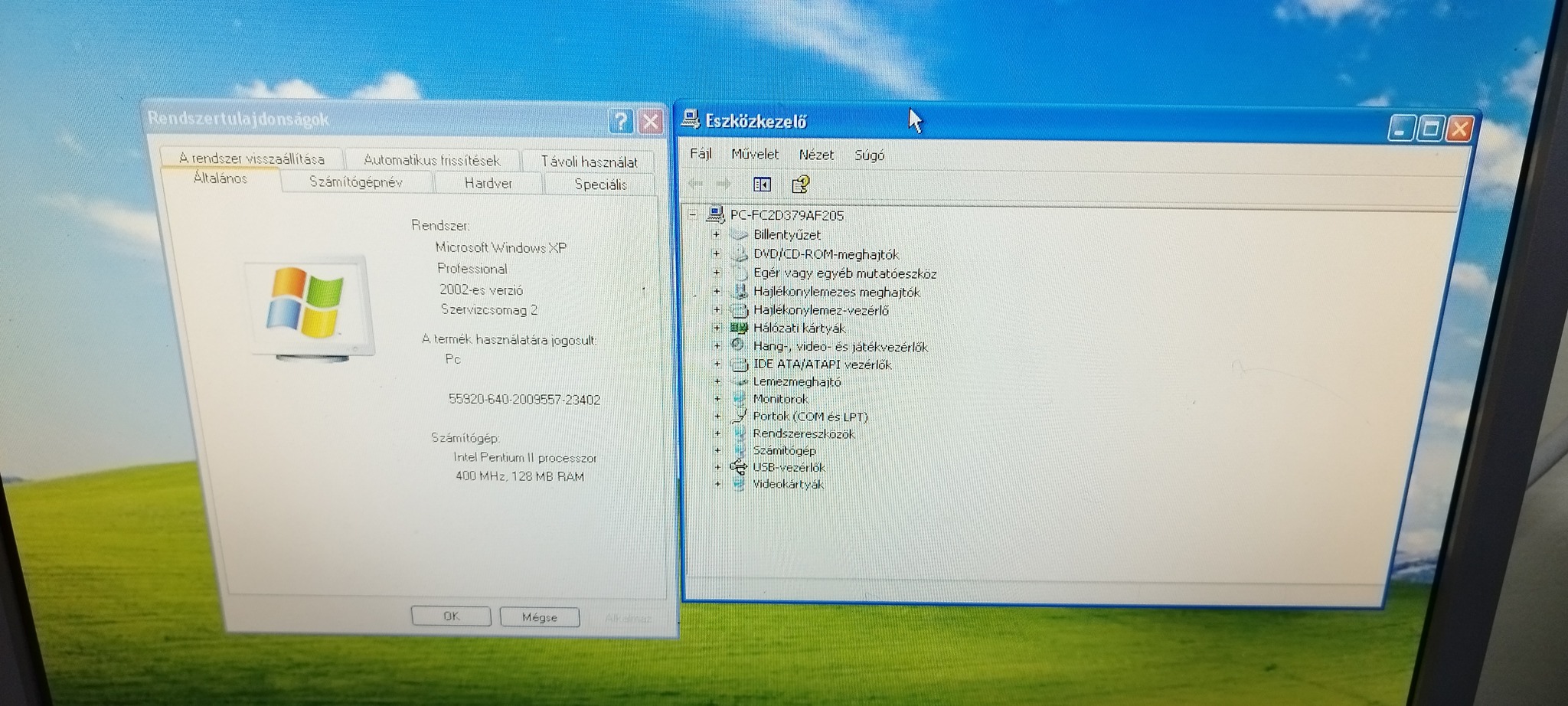The height and width of the screenshot is (706, 1568).
Task: Click the Eszközkezelő title bar icon
Action: coord(691,119)
